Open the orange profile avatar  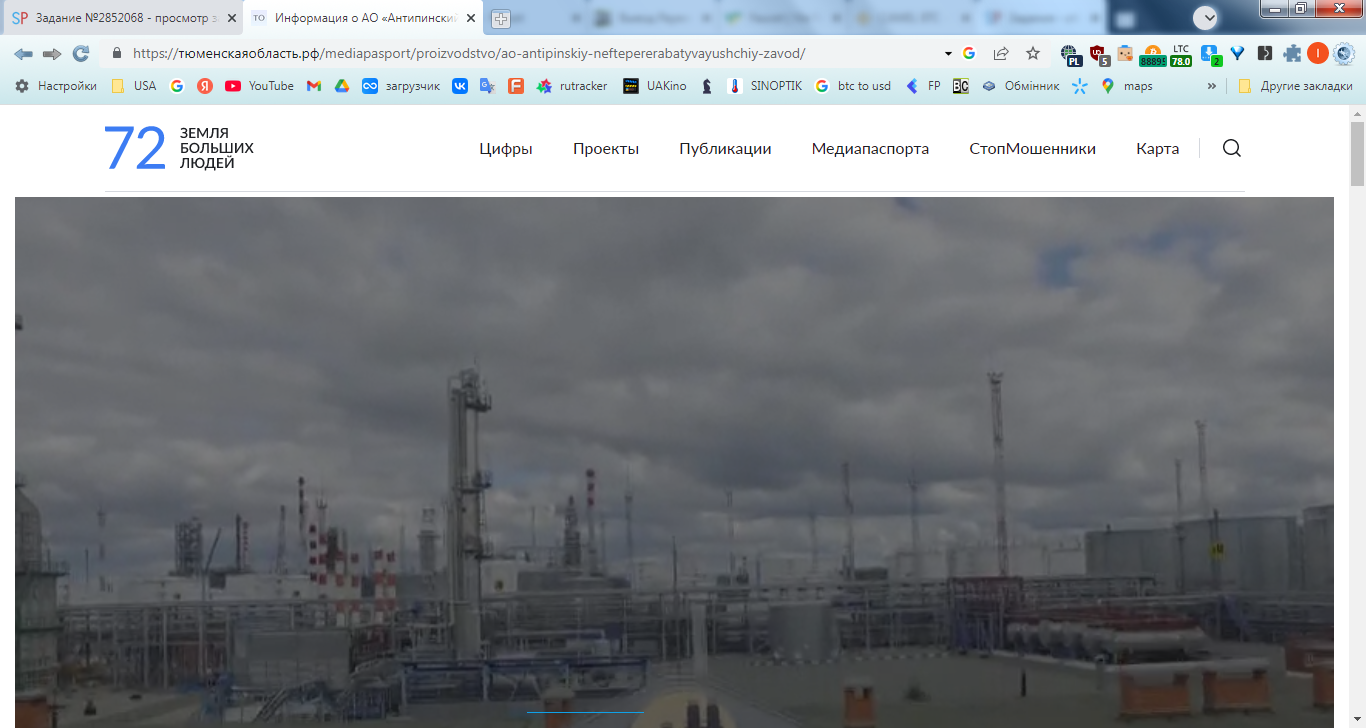(1318, 53)
